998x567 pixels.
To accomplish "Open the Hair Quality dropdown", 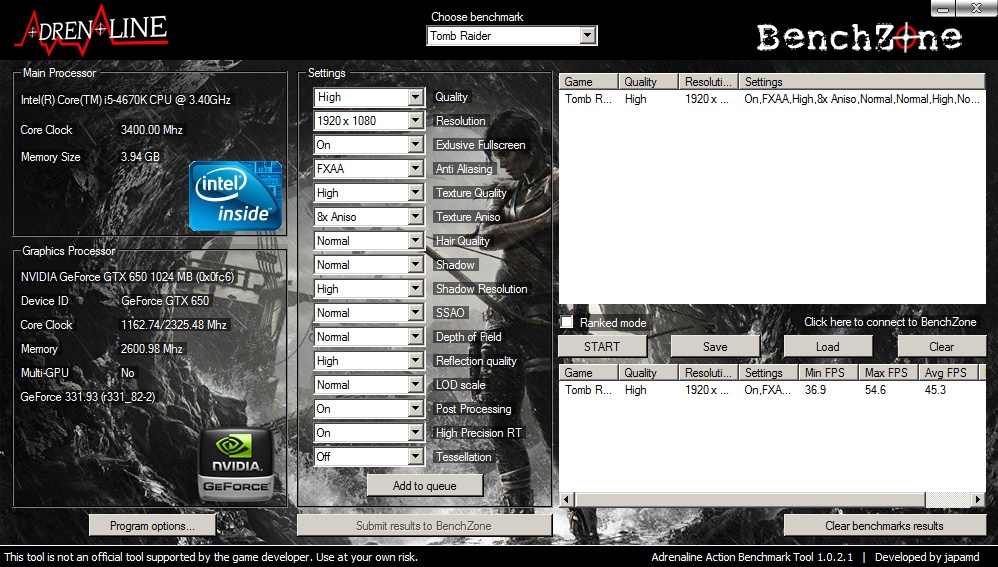I will 369,241.
